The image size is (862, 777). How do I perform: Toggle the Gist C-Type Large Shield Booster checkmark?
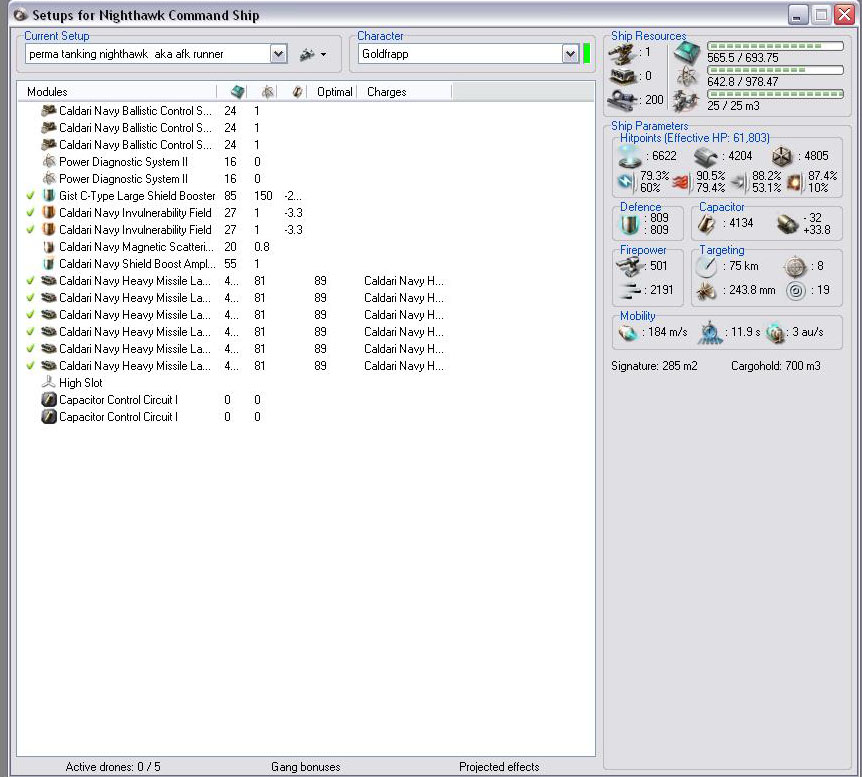pyautogui.click(x=30, y=195)
